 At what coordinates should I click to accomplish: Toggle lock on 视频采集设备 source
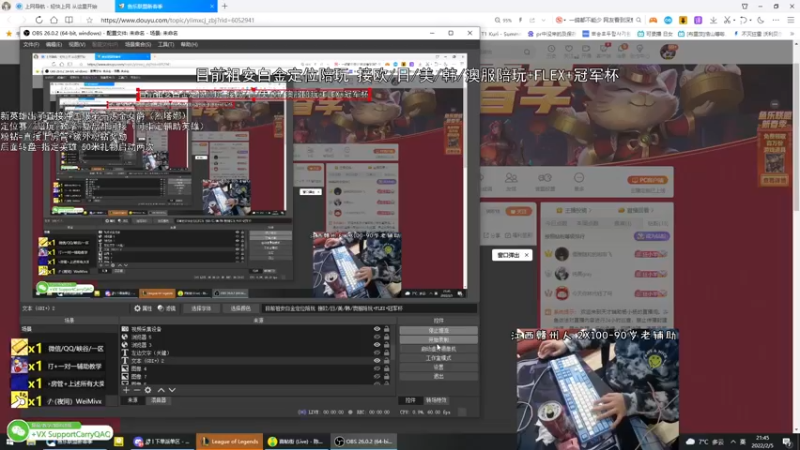[386, 329]
